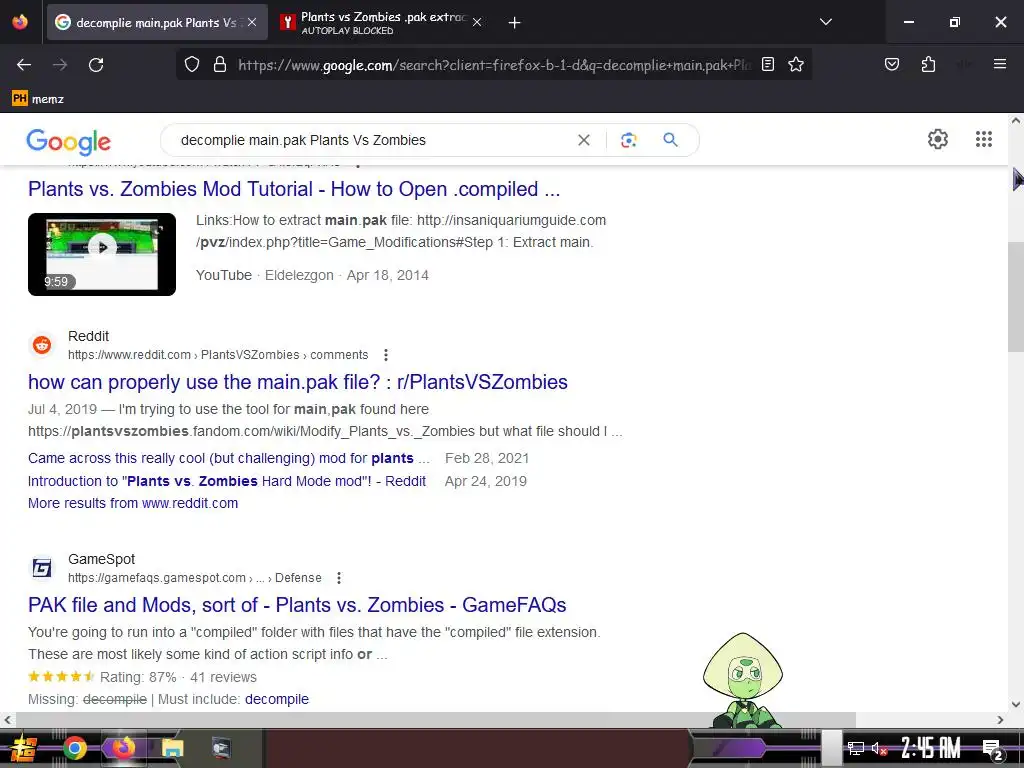Open PAK file and Mods GameFAQs result
1024x768 pixels.
tap(297, 605)
